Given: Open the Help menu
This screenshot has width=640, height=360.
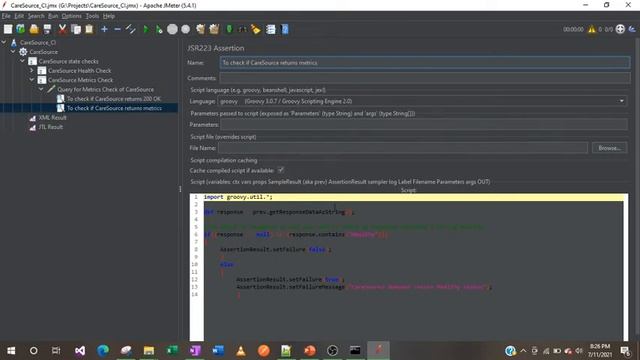Looking at the screenshot, I should (109, 16).
